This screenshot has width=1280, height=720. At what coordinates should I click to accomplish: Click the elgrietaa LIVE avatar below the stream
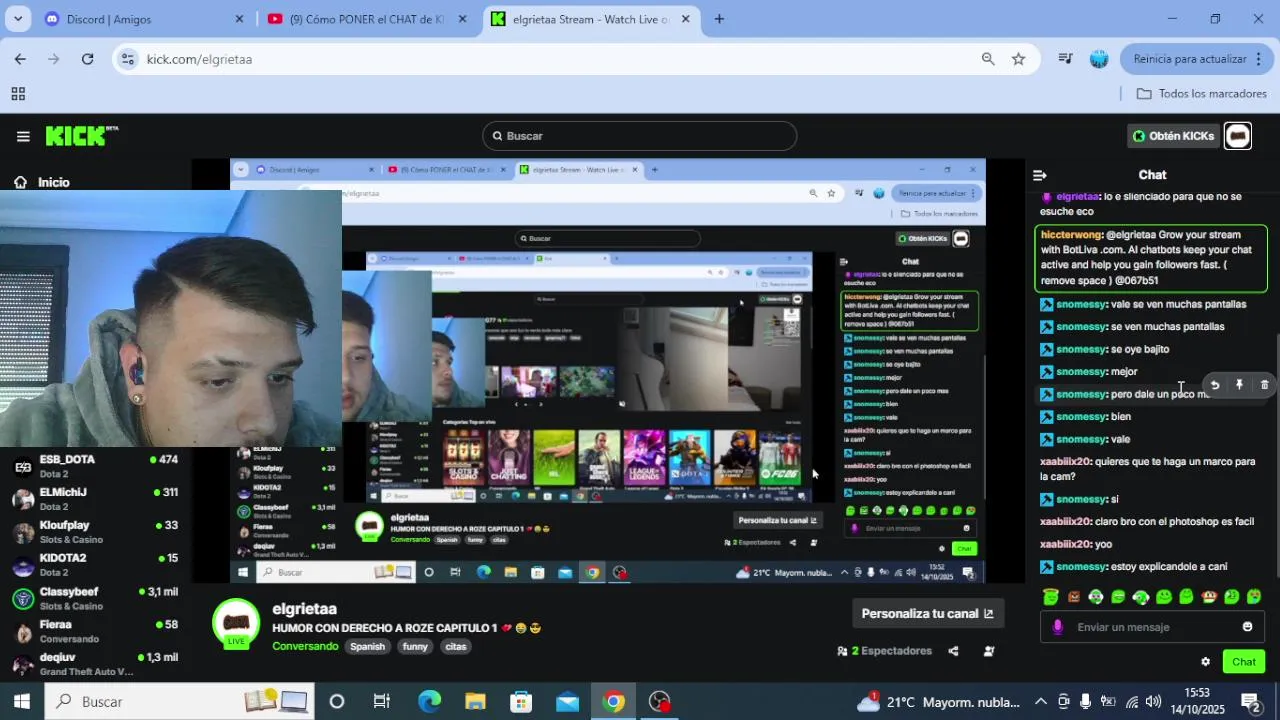(x=237, y=623)
